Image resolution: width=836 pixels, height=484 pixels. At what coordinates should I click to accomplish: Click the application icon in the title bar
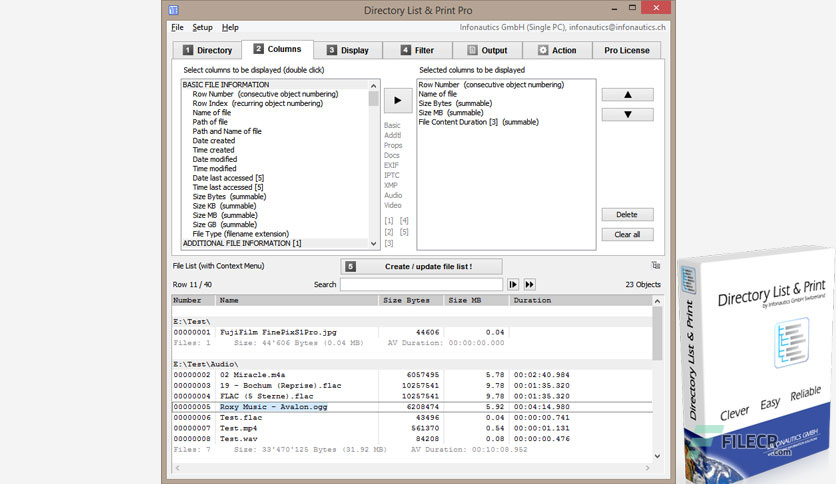173,10
